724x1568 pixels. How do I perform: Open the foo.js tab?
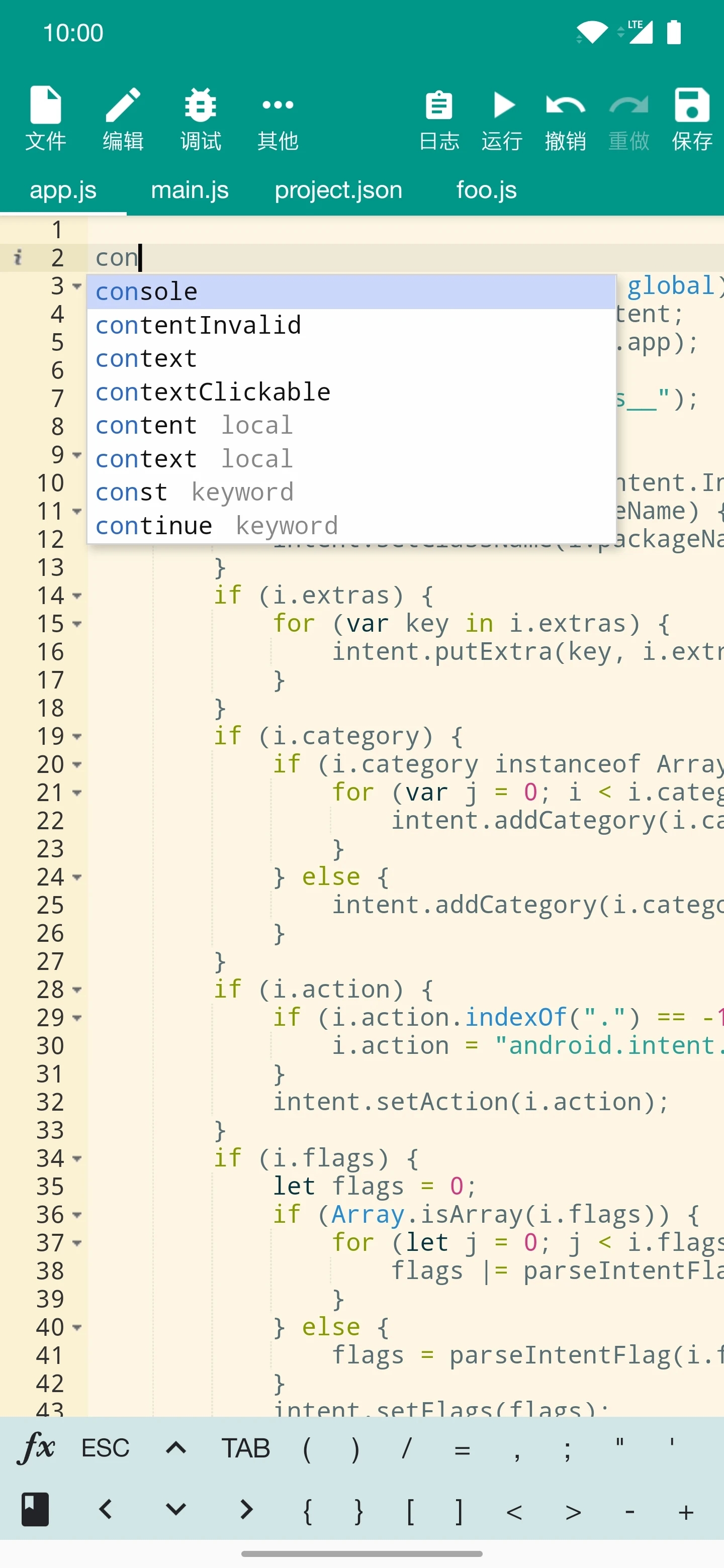(486, 190)
